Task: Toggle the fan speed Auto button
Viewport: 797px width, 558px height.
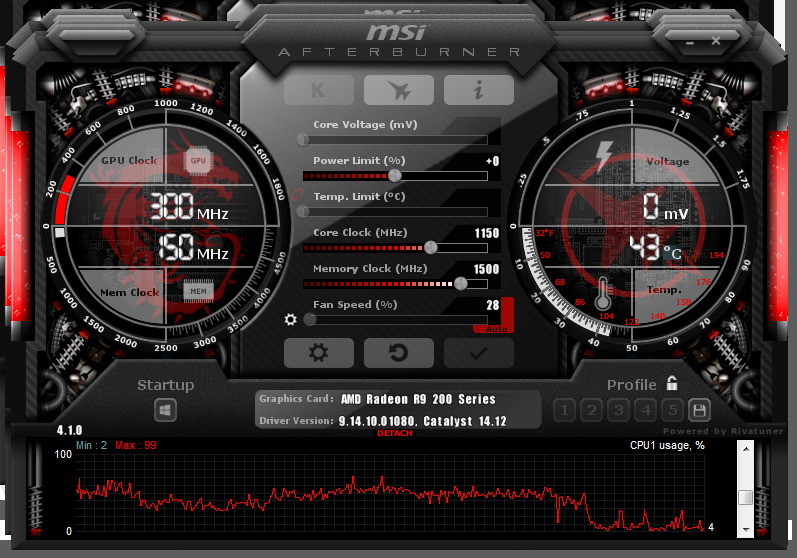Action: (496, 329)
